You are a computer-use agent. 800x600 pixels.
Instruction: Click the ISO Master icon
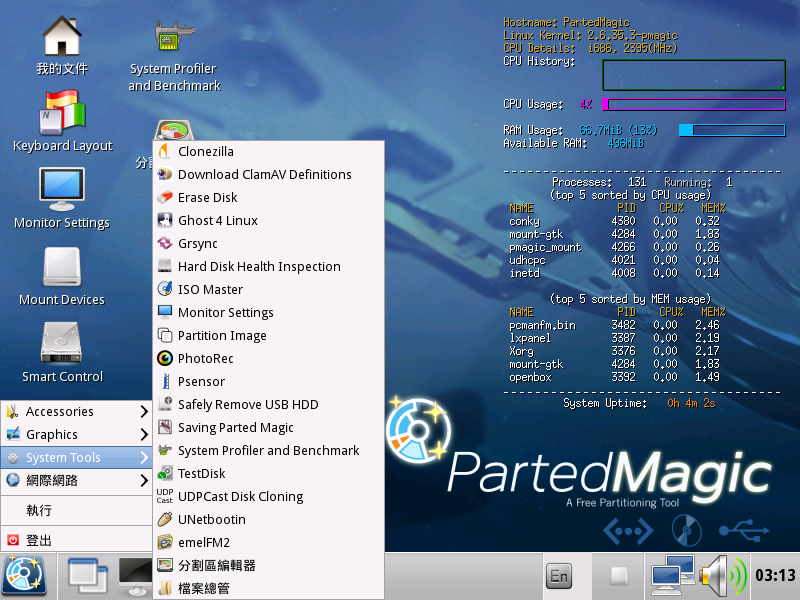[x=164, y=289]
